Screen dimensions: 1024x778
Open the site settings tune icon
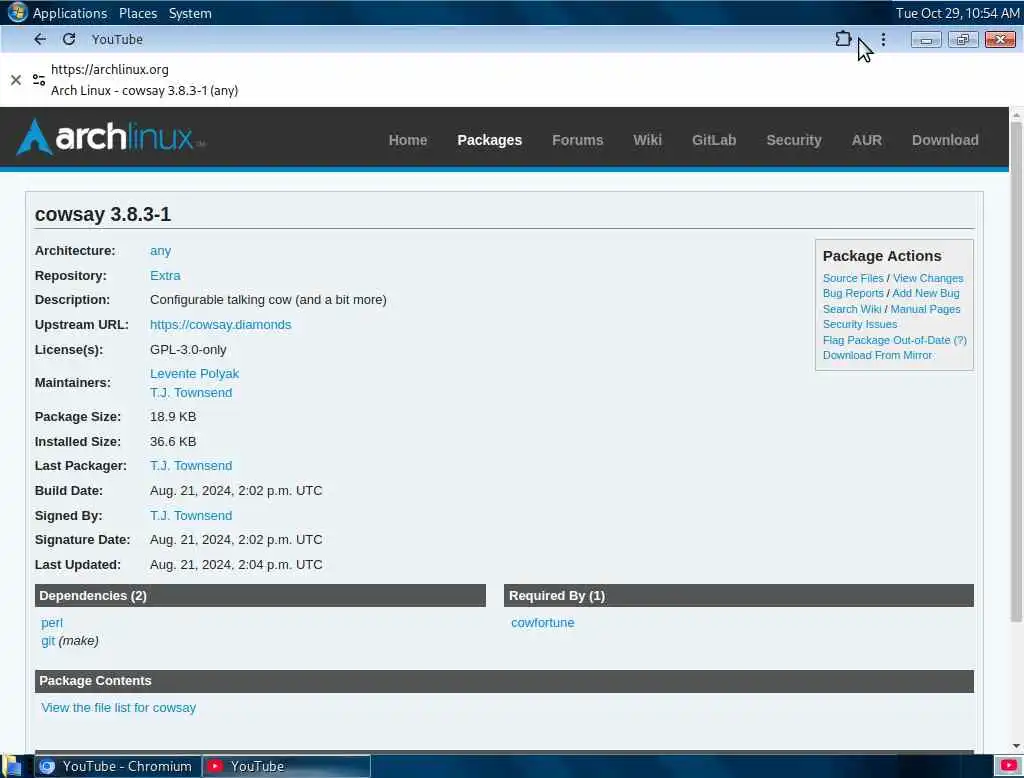[x=39, y=80]
